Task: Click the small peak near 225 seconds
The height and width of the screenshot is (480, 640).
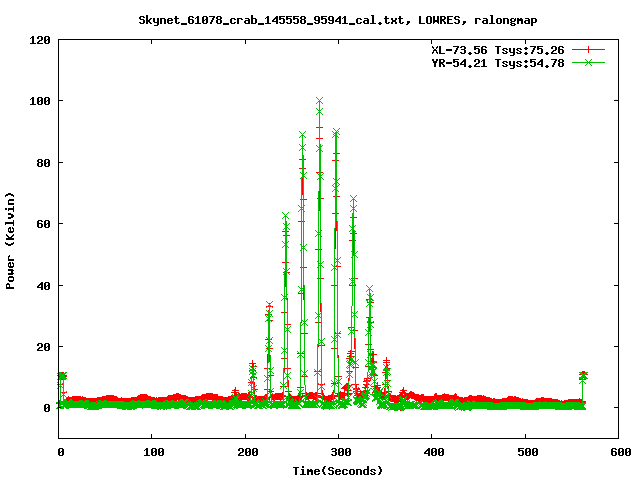Action: pyautogui.click(x=269, y=306)
